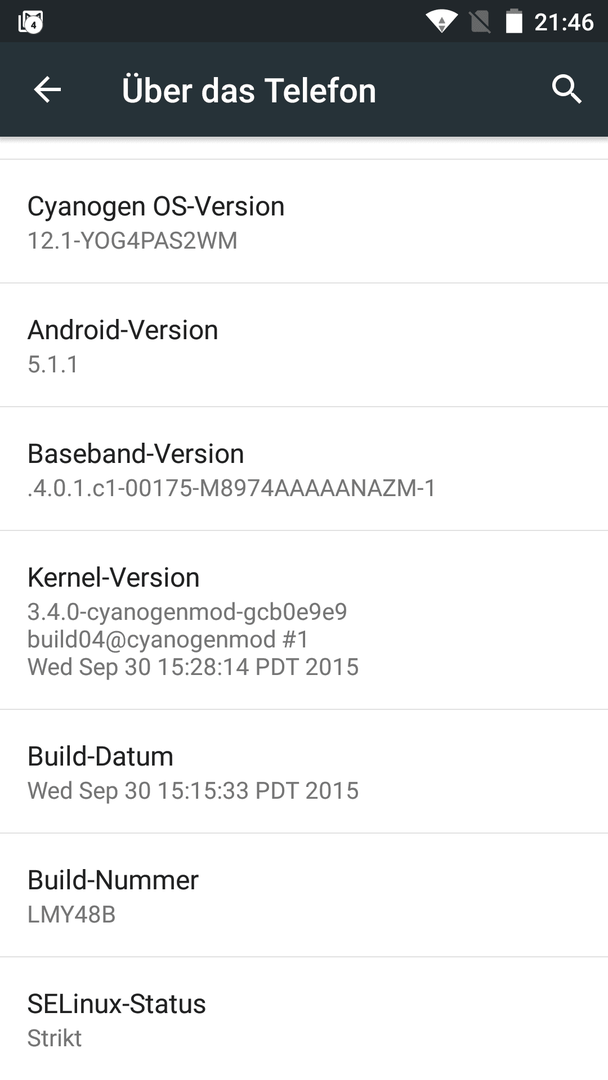Tap the Über das Telefon title
Image resolution: width=608 pixels, height=1080 pixels.
point(249,90)
